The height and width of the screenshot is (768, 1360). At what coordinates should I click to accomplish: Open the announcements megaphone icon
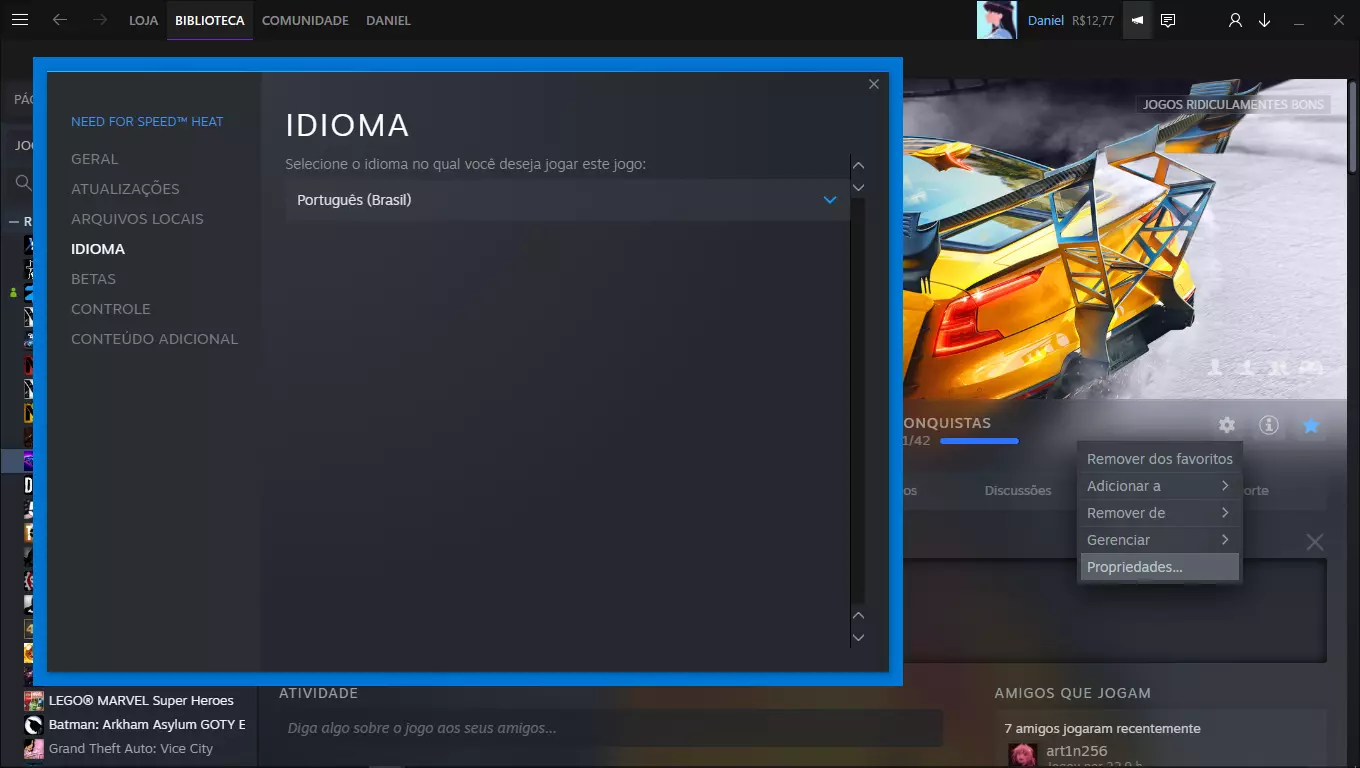click(1137, 20)
